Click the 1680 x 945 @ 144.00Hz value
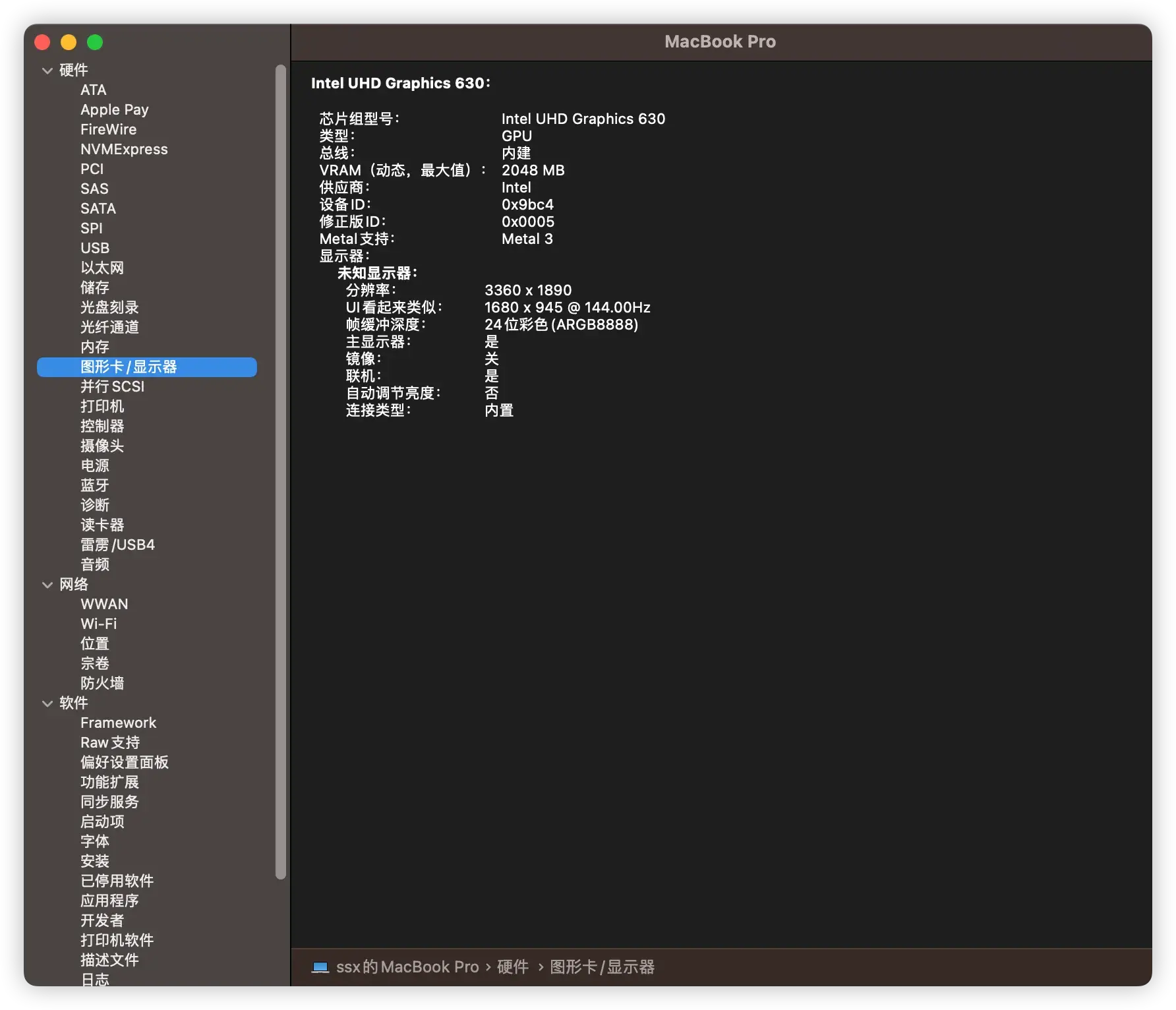 click(x=568, y=307)
